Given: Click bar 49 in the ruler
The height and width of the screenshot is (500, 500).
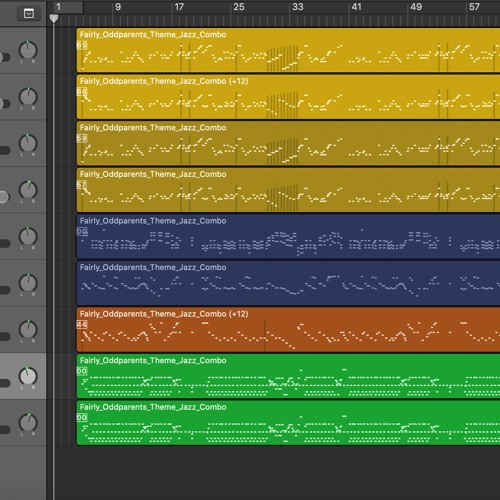Looking at the screenshot, I should pos(416,7).
